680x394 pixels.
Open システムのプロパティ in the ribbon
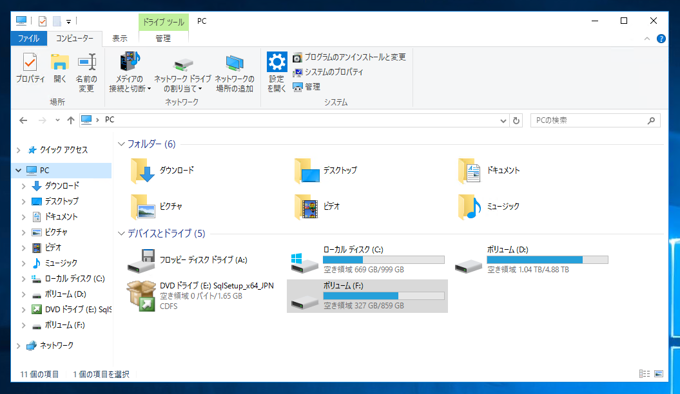tap(328, 72)
